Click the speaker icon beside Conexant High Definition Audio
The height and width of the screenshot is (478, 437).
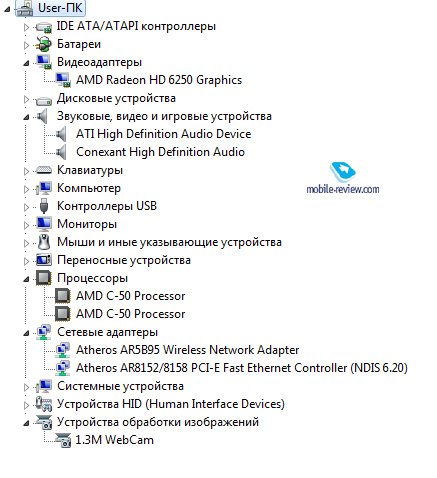(61, 152)
